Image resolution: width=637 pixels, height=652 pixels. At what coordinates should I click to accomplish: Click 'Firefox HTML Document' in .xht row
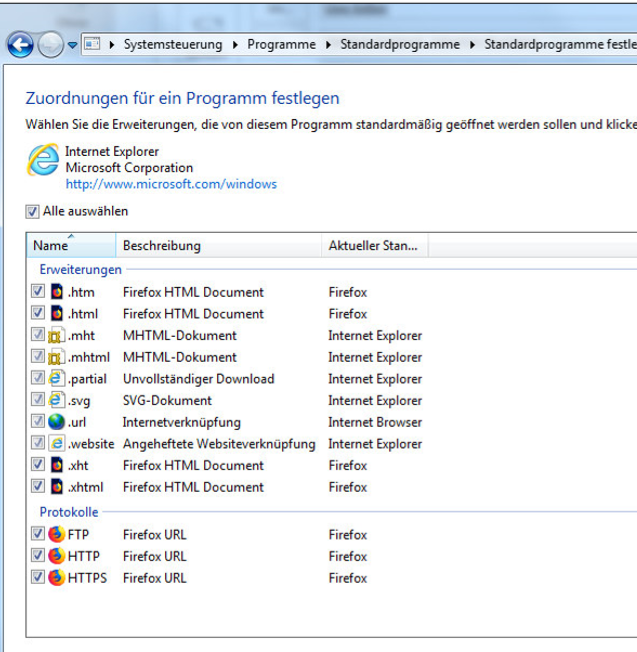click(x=193, y=465)
